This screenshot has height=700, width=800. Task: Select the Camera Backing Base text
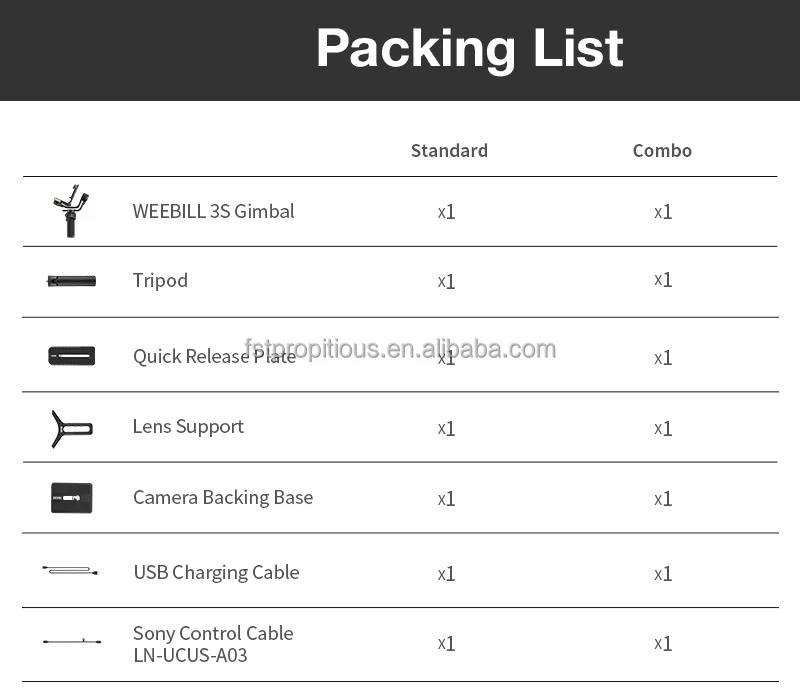pos(223,497)
